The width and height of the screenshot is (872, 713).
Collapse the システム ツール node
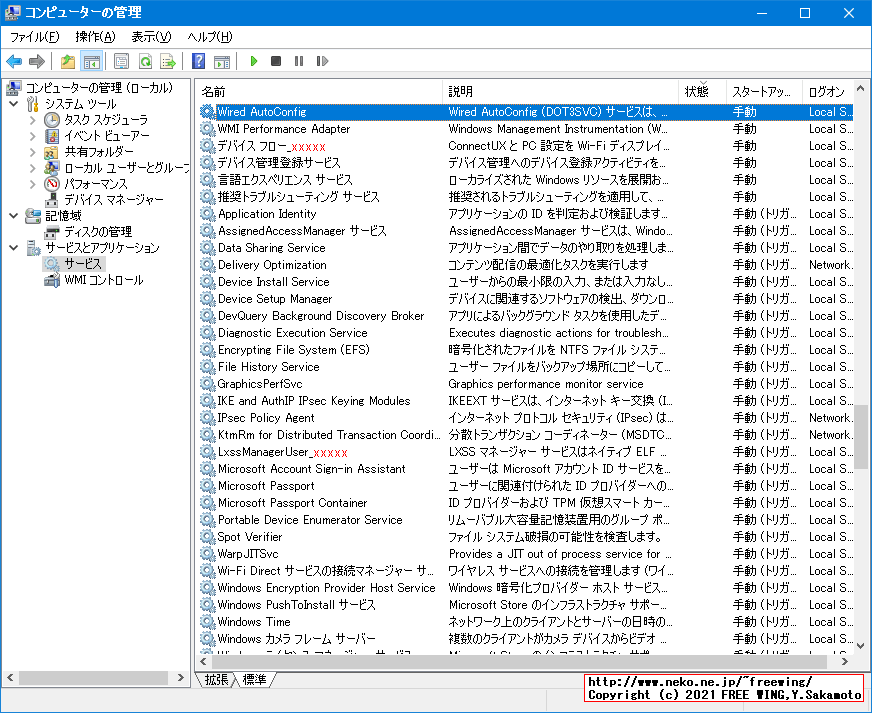(x=13, y=104)
